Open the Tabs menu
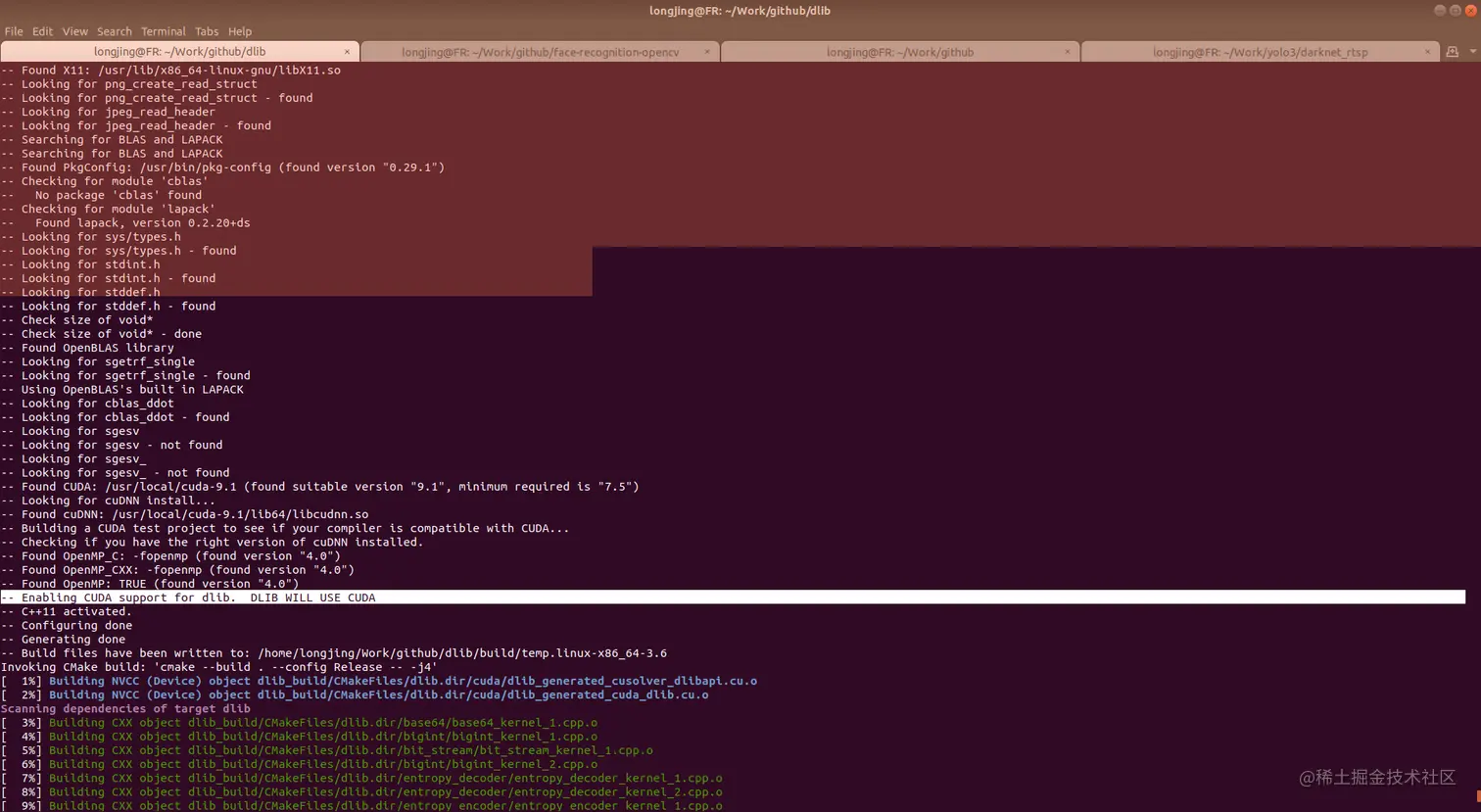 207,30
